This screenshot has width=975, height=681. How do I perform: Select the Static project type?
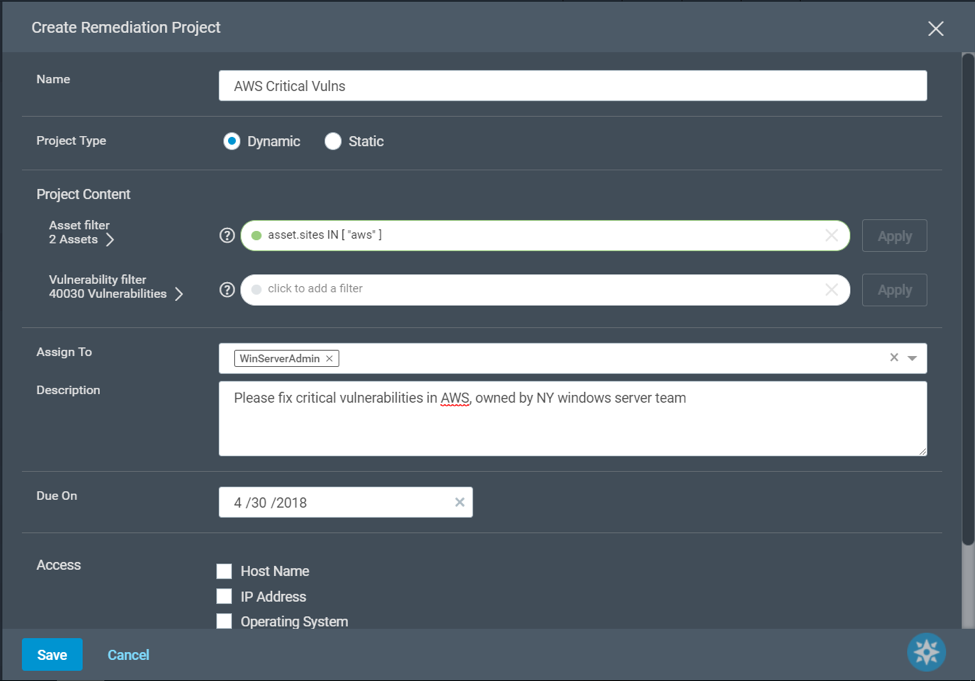point(333,141)
